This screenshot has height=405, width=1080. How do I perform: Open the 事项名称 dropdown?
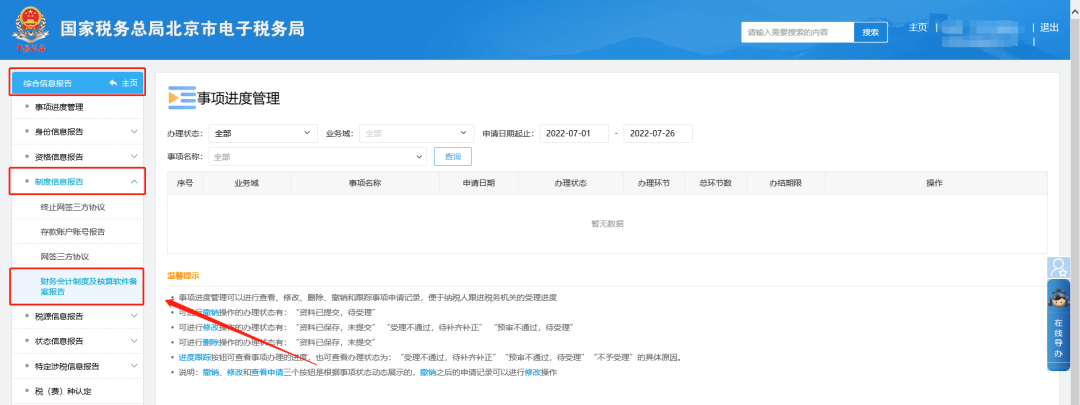pos(318,156)
